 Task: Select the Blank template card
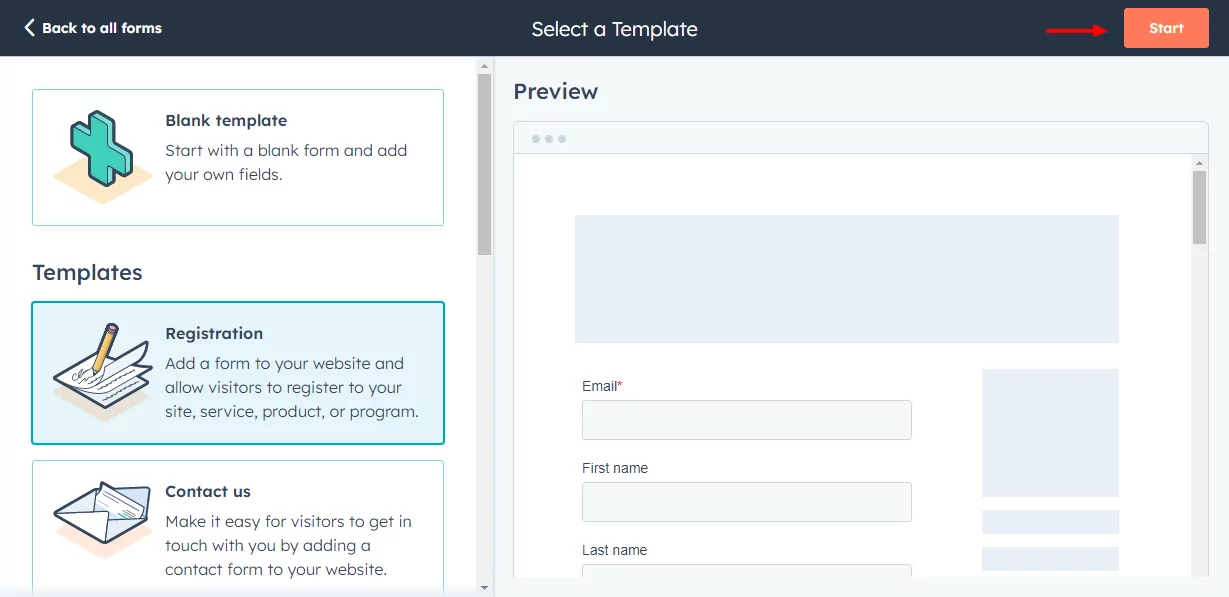238,157
